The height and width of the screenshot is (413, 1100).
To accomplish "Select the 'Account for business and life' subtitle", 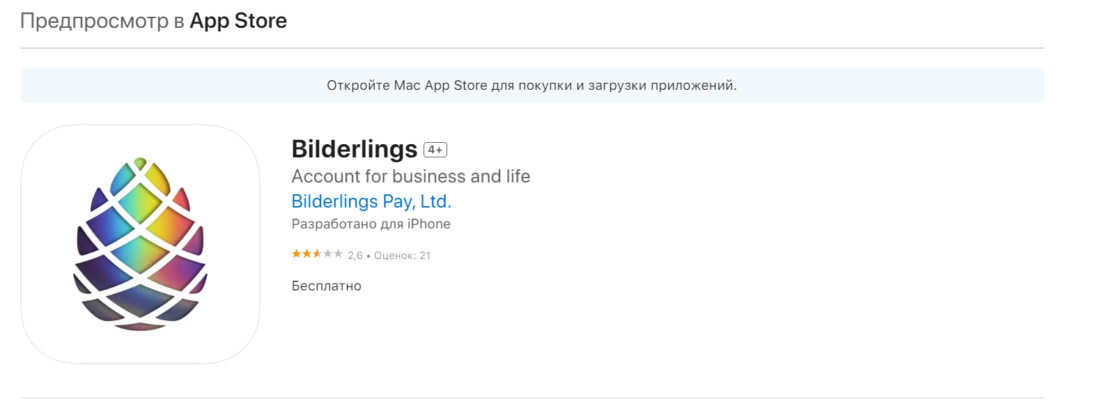I will 410,176.
